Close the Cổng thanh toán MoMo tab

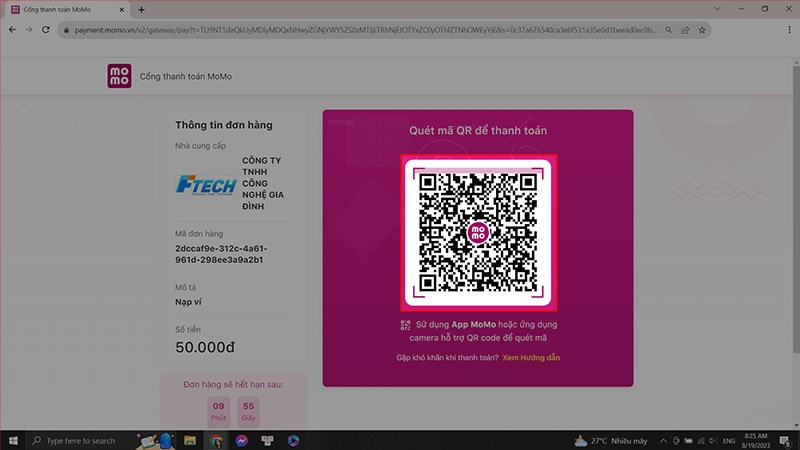tap(121, 10)
